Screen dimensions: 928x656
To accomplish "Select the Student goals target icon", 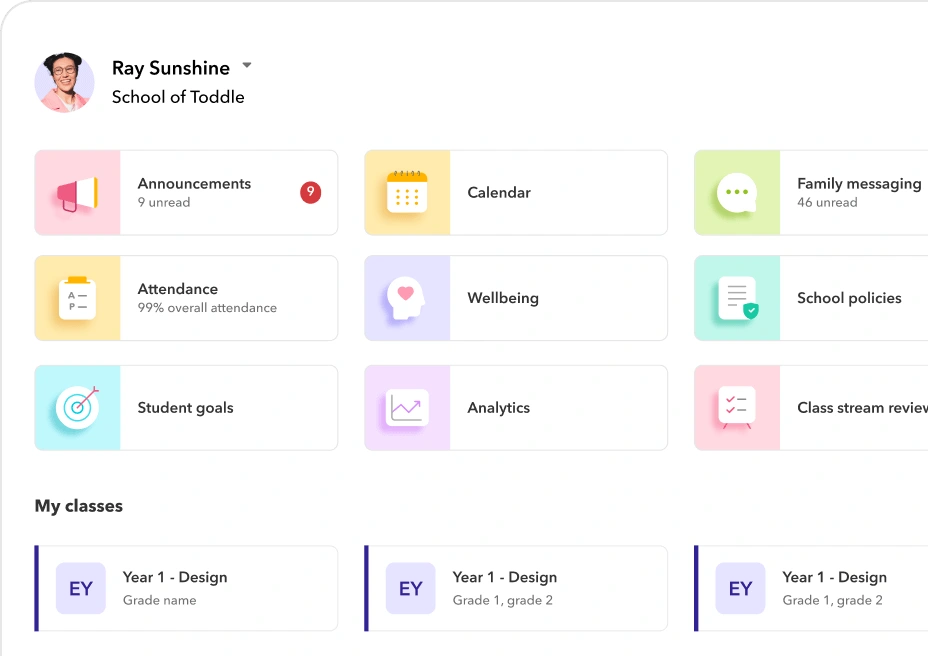I will [x=78, y=407].
